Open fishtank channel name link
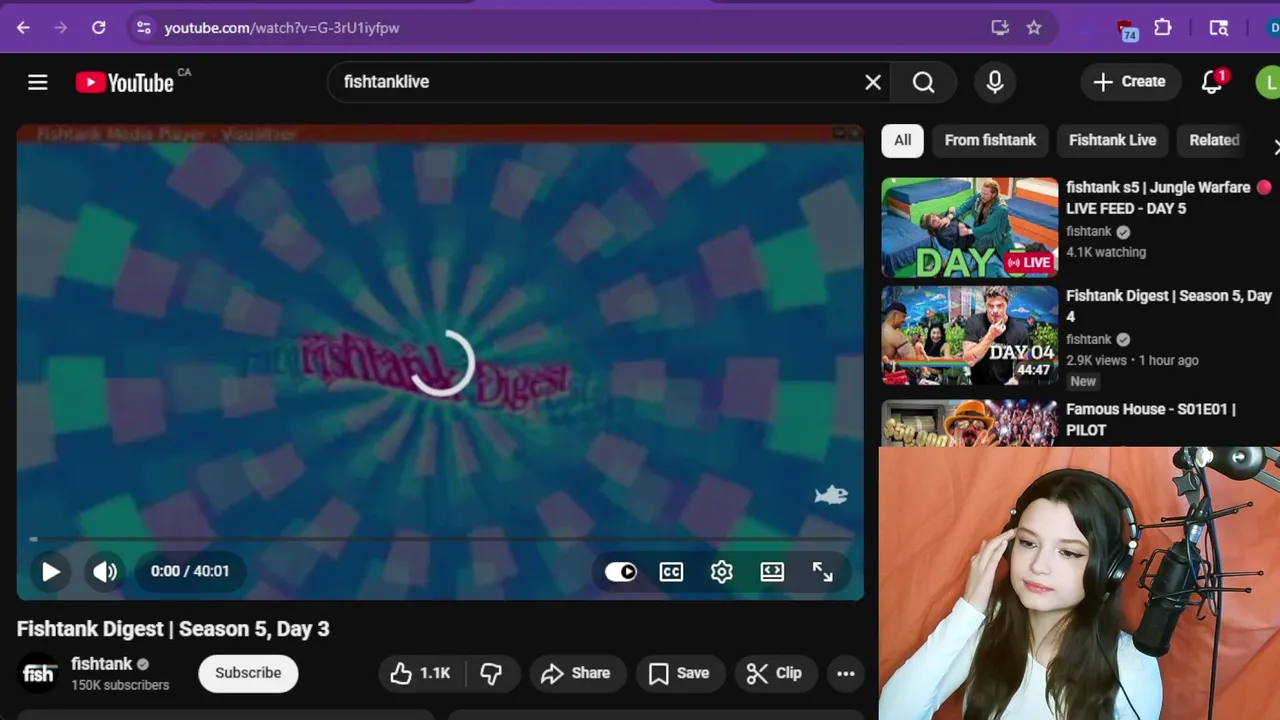The width and height of the screenshot is (1280, 720). point(102,664)
